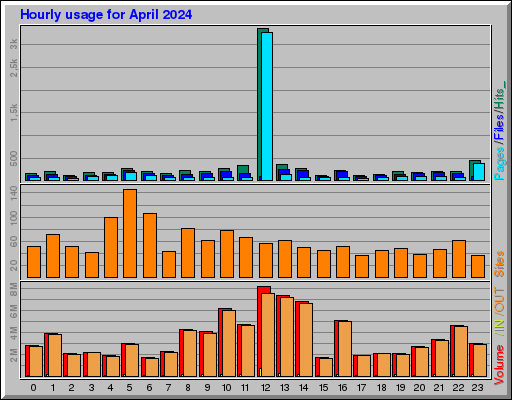This screenshot has height=400, width=512.
Task: Click the hour 0 axis label
Action: [33, 388]
